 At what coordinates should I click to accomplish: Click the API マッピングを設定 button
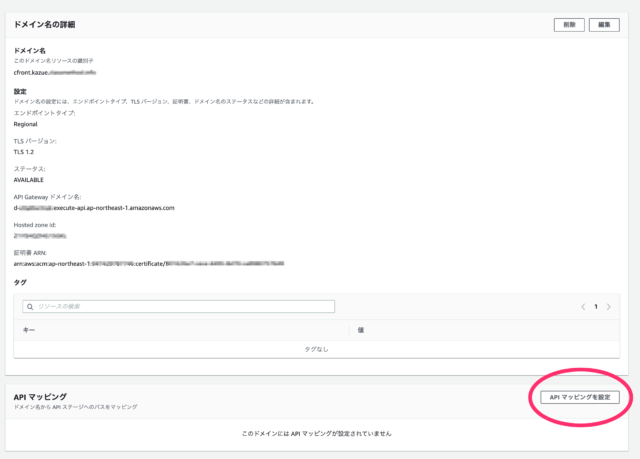tap(580, 397)
